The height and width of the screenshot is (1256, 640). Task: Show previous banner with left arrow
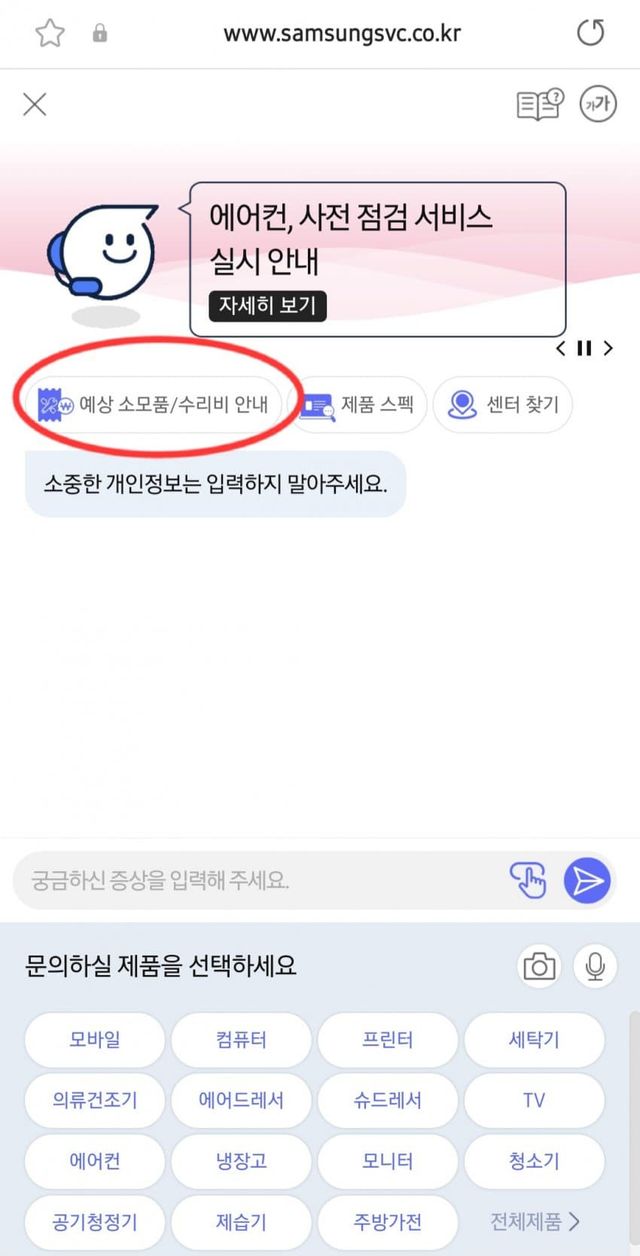pos(561,348)
